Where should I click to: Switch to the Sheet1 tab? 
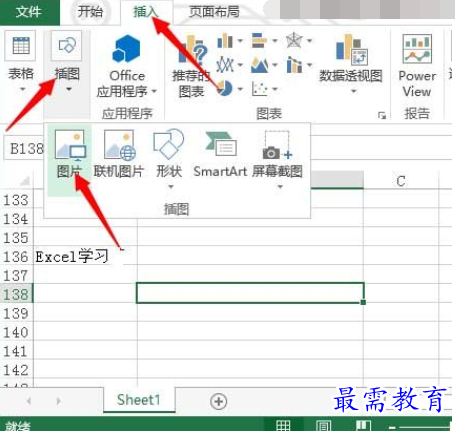pos(139,400)
